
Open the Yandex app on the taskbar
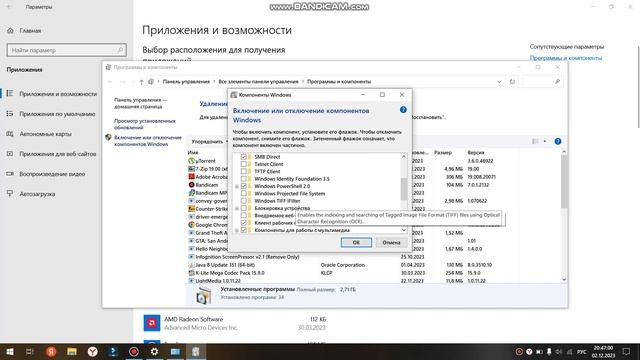coord(51,351)
